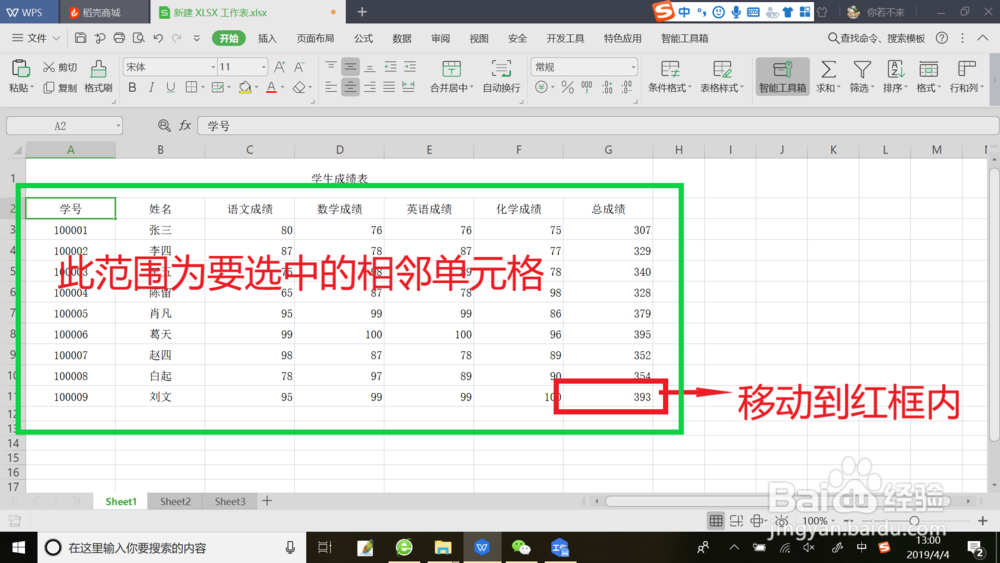This screenshot has width=1000, height=563.
Task: Open the font name dropdown 宋体
Action: point(170,67)
